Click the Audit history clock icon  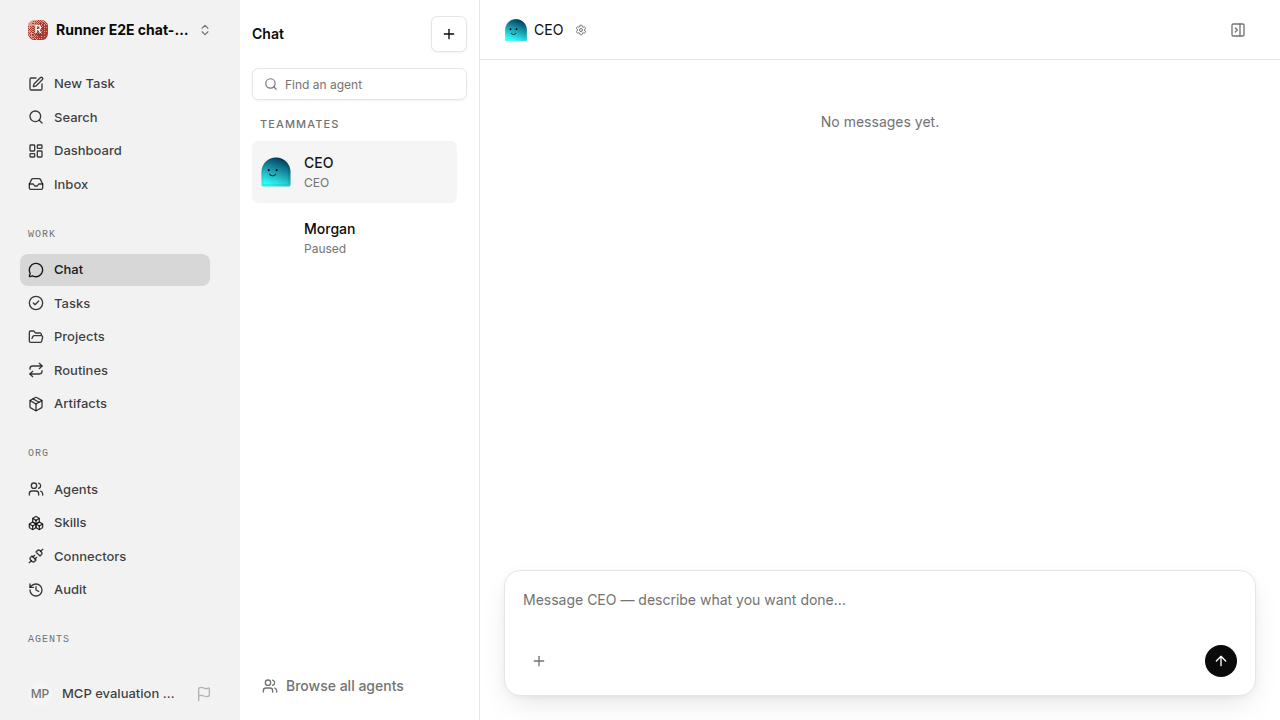(36, 590)
